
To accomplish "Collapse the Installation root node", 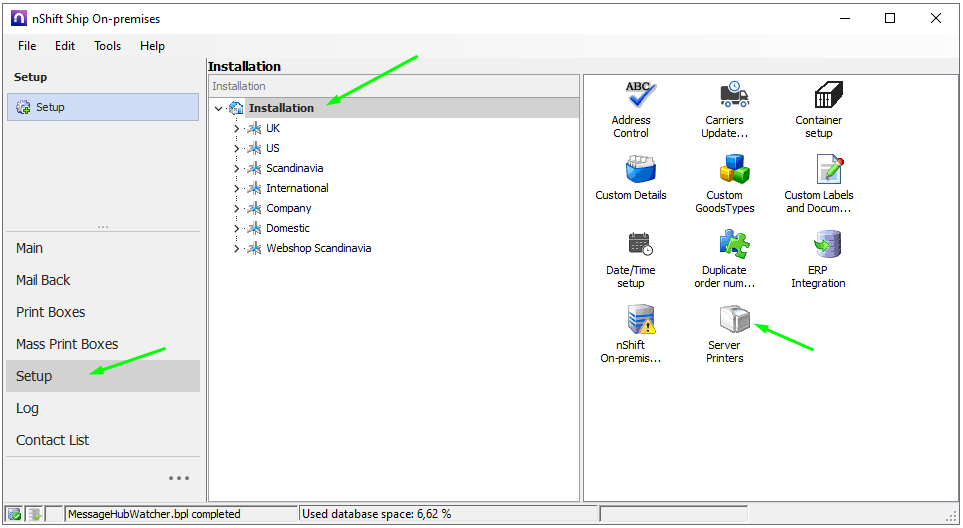I will coord(219,108).
